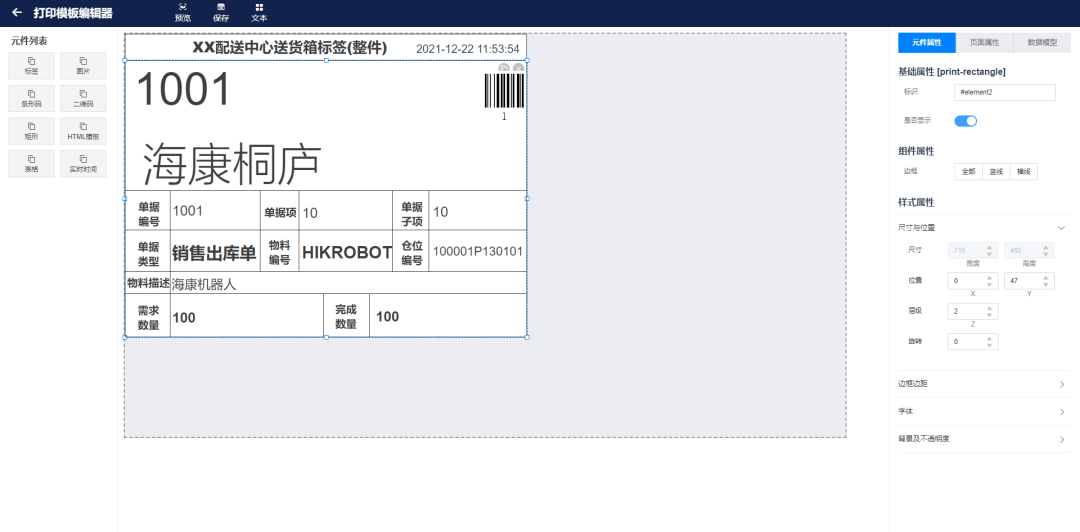Click the back arrow in header
This screenshot has width=1080, height=532.
pyautogui.click(x=17, y=12)
